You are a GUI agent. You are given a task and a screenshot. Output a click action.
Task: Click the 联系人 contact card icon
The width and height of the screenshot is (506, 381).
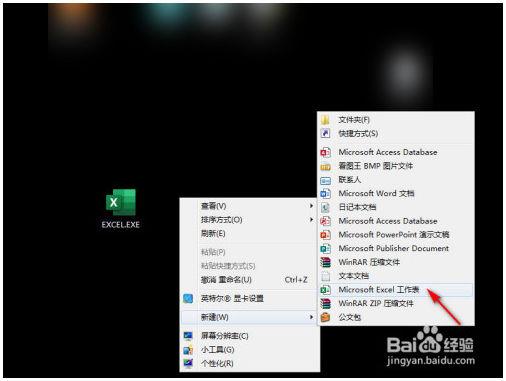pos(325,180)
